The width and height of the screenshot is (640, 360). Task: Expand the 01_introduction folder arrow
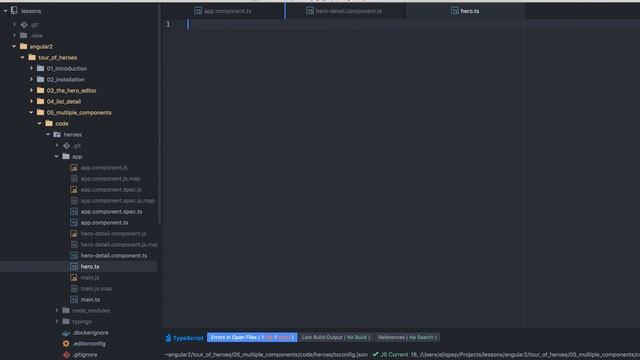(x=31, y=69)
